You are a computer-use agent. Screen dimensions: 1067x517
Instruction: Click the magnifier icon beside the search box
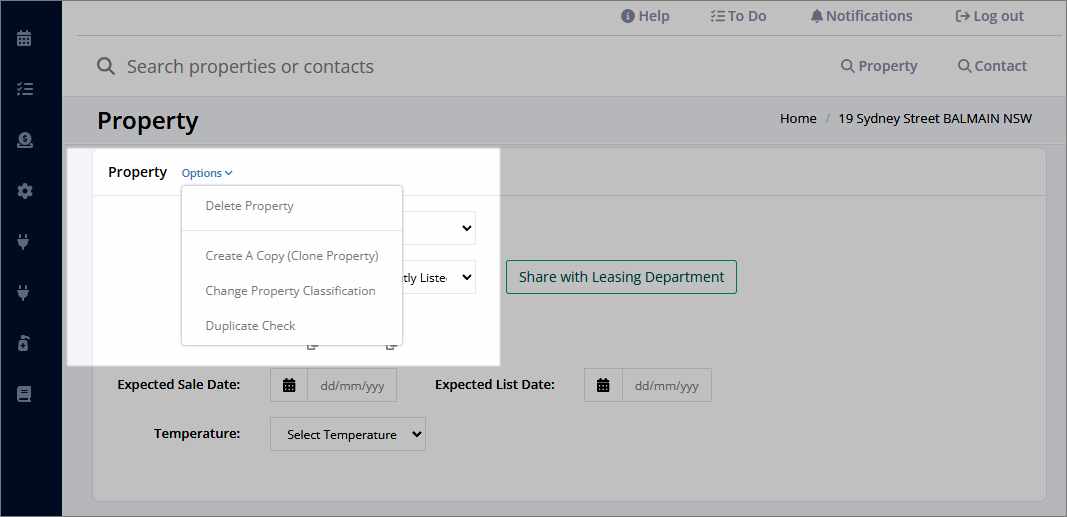coord(105,66)
